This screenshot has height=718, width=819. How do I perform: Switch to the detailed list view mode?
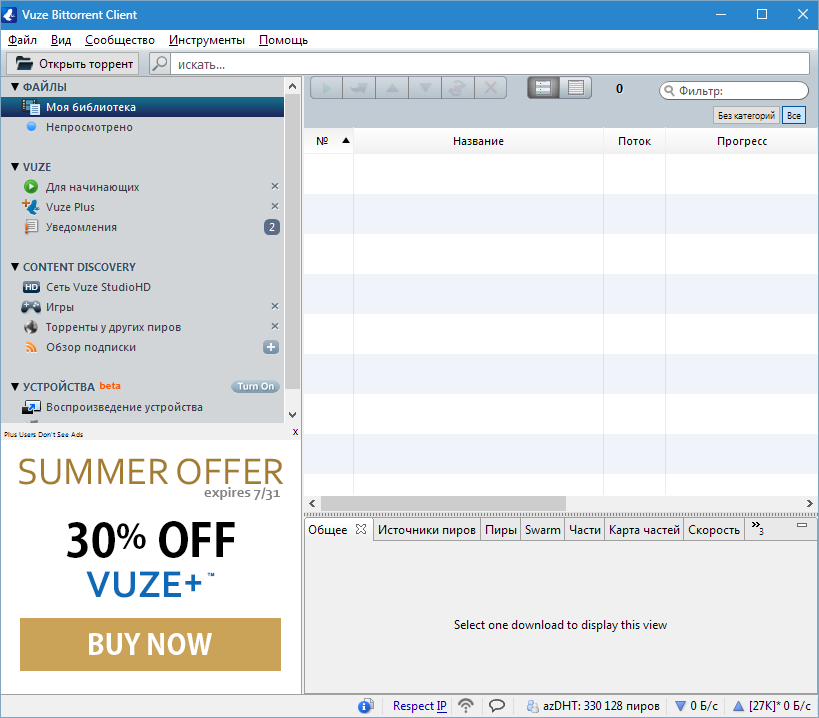click(x=575, y=88)
